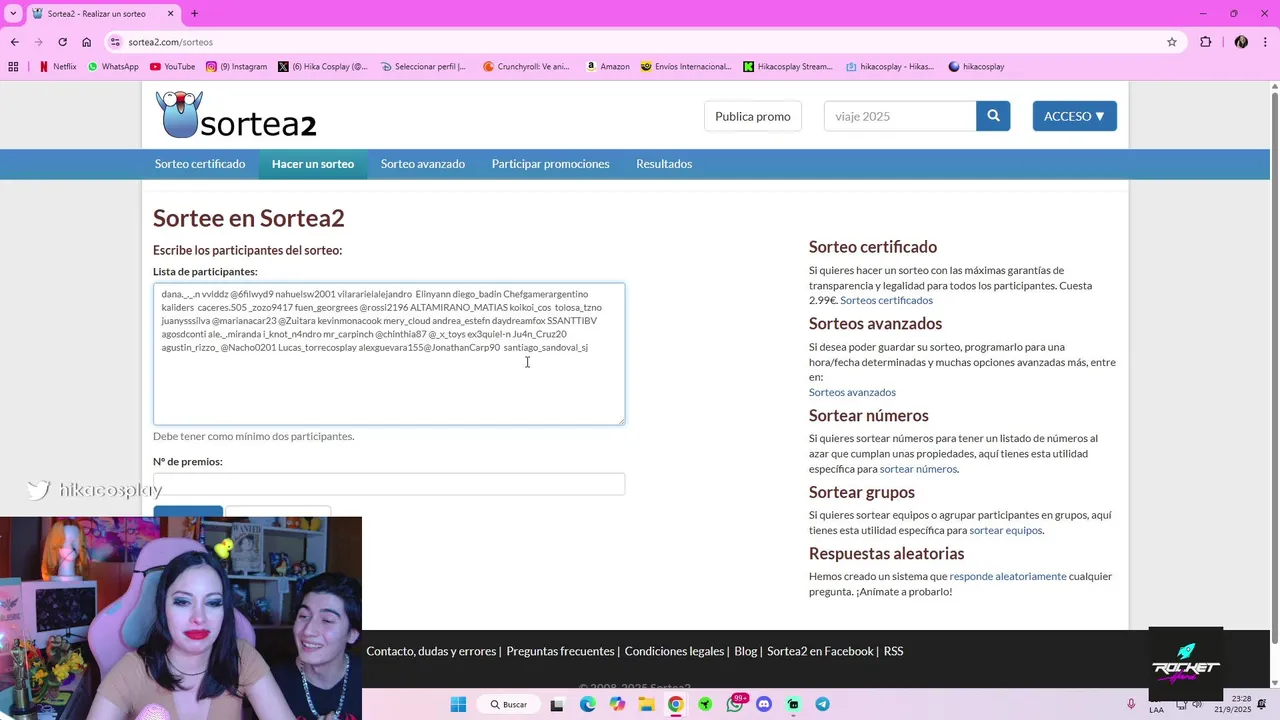Switch to Chrome on taskbar

(676, 704)
